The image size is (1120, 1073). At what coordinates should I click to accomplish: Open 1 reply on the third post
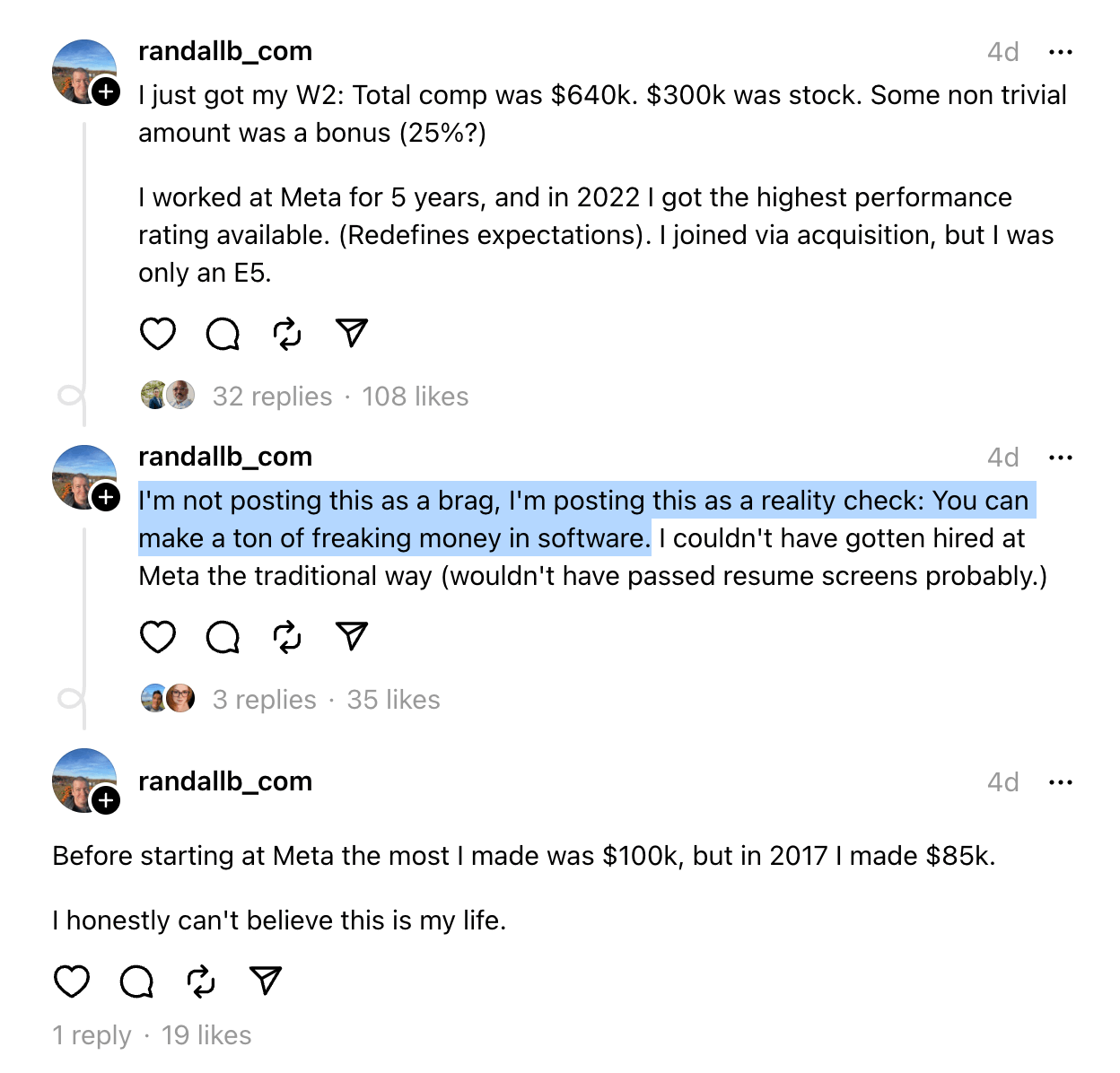coord(92,1035)
